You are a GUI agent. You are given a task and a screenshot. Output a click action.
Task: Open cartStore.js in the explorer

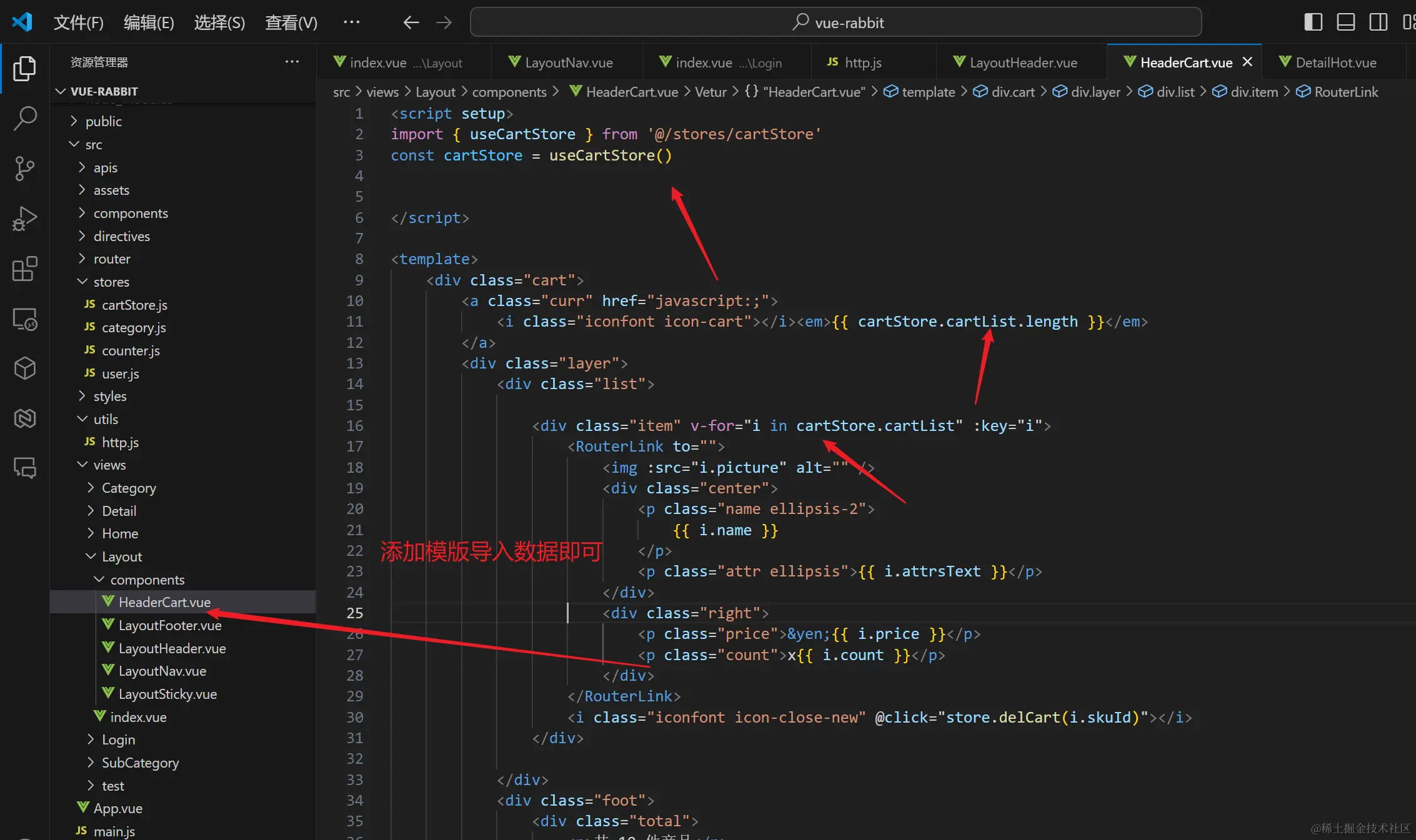click(134, 305)
